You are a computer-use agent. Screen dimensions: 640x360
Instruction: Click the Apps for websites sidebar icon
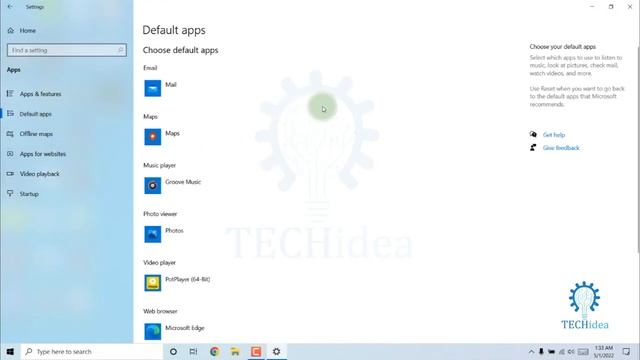(10, 154)
